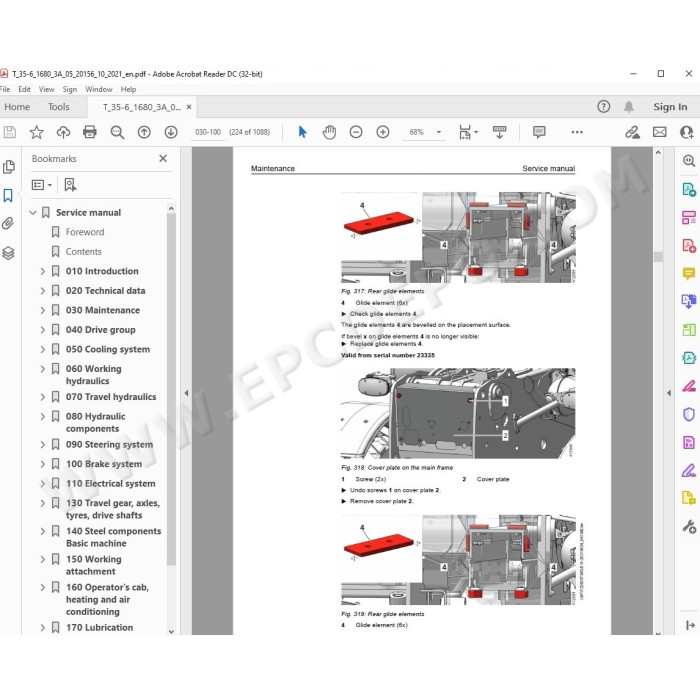
Task: Open notifications bell icon
Action: click(x=629, y=107)
